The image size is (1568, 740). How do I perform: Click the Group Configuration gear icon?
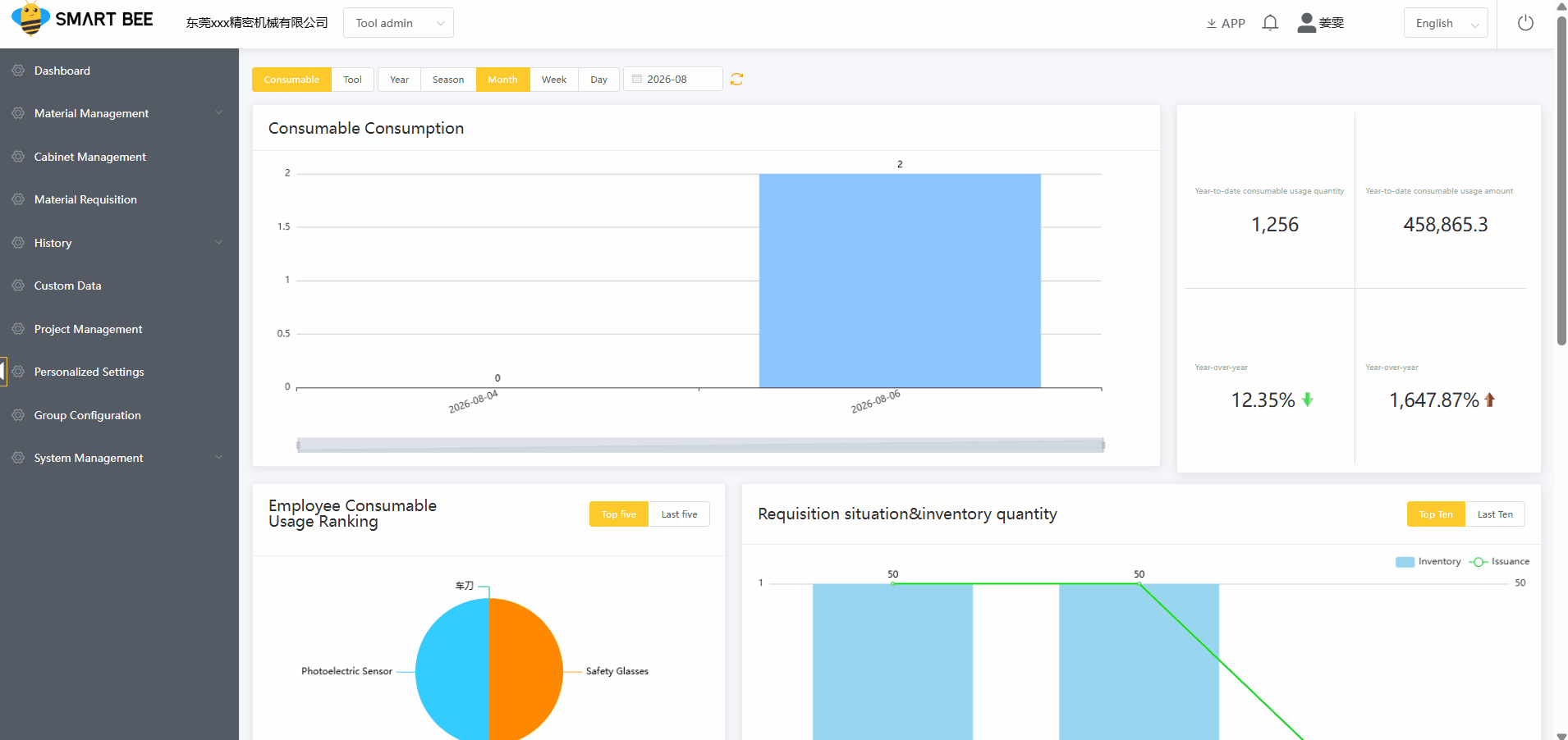pos(18,415)
